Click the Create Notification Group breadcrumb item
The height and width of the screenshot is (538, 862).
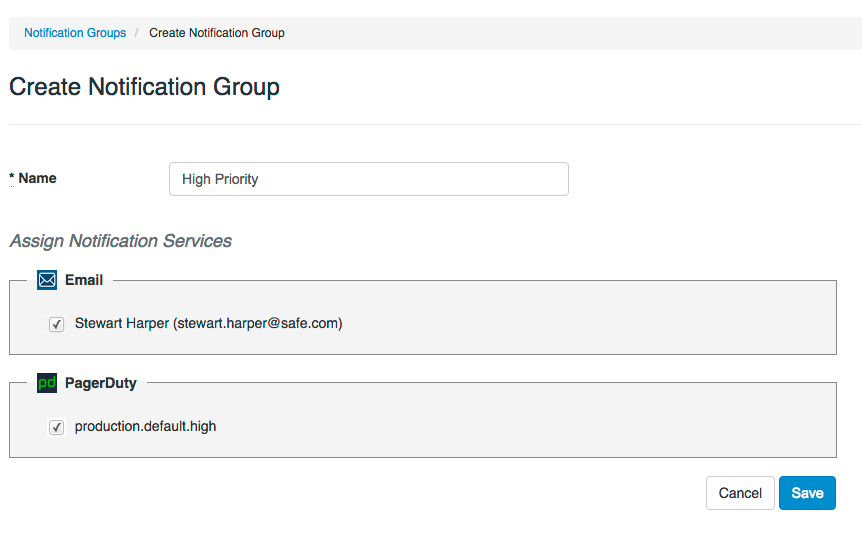click(217, 33)
